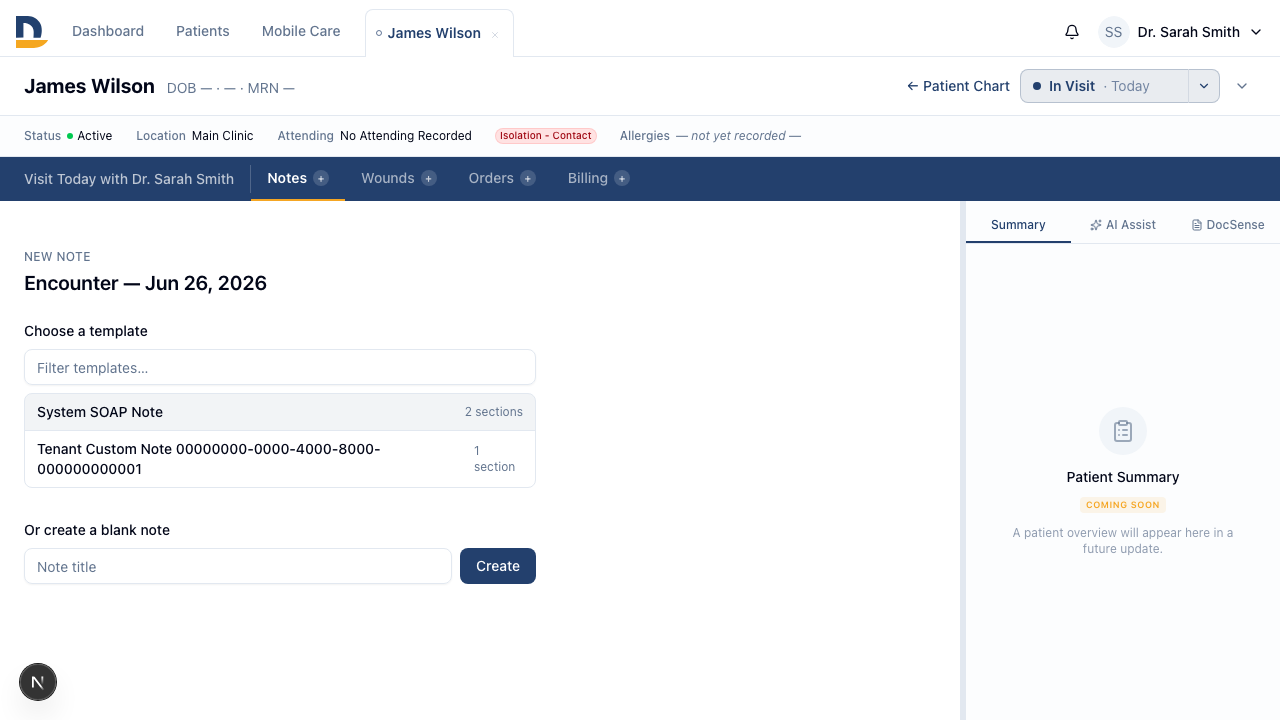
Task: Click the Isolation - Contact badge
Action: tap(546, 136)
